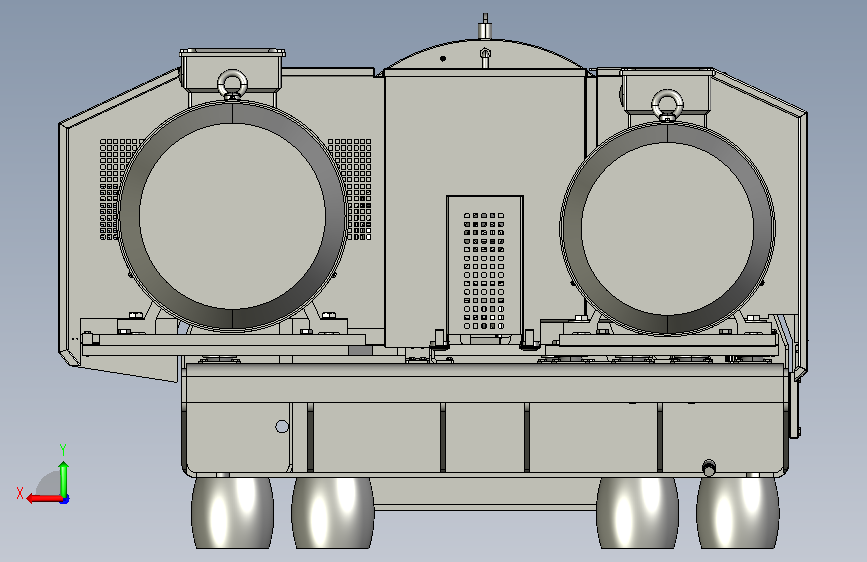Viewport: 867px width, 562px height.
Task: Select the terminal box atop the right motor
Action: click(x=667, y=91)
